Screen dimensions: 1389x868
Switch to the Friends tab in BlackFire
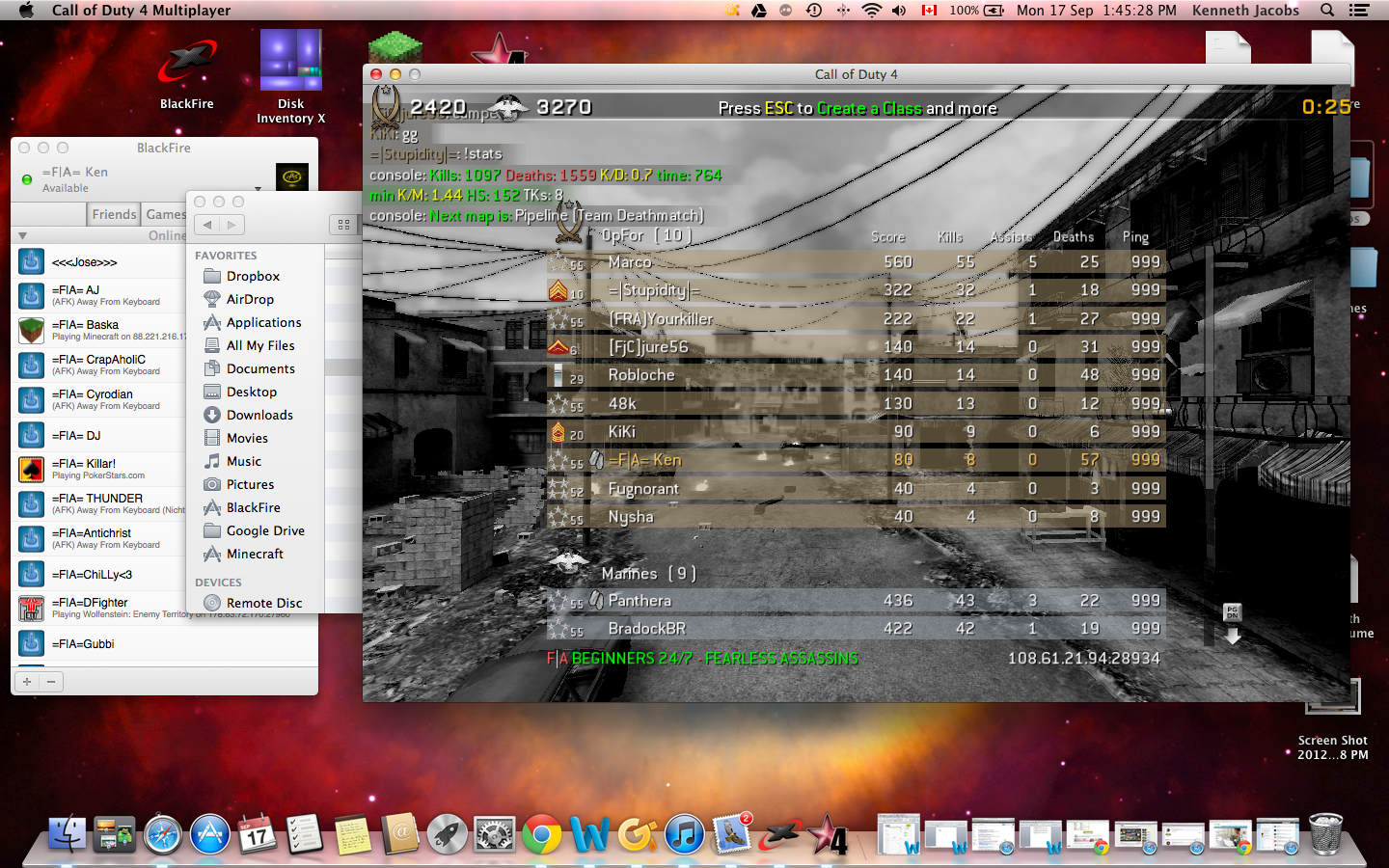(114, 214)
